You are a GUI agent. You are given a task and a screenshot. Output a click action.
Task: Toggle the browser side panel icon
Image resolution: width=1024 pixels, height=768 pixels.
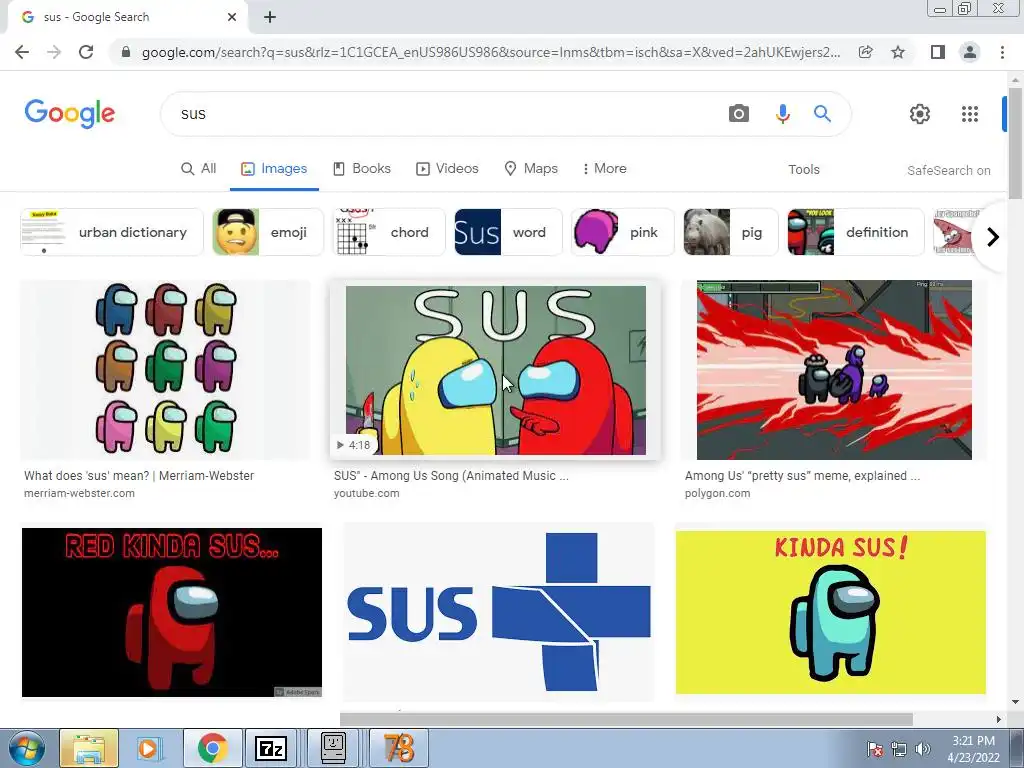938,52
